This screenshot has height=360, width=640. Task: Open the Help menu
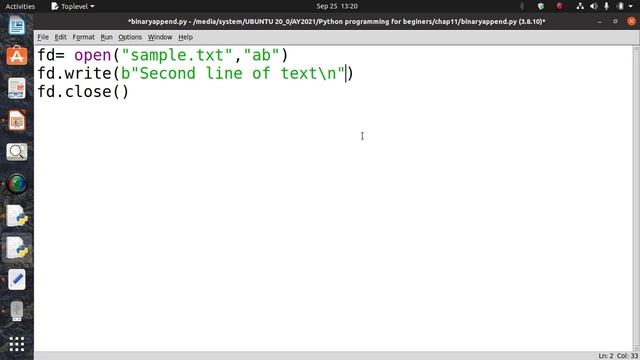tap(185, 37)
